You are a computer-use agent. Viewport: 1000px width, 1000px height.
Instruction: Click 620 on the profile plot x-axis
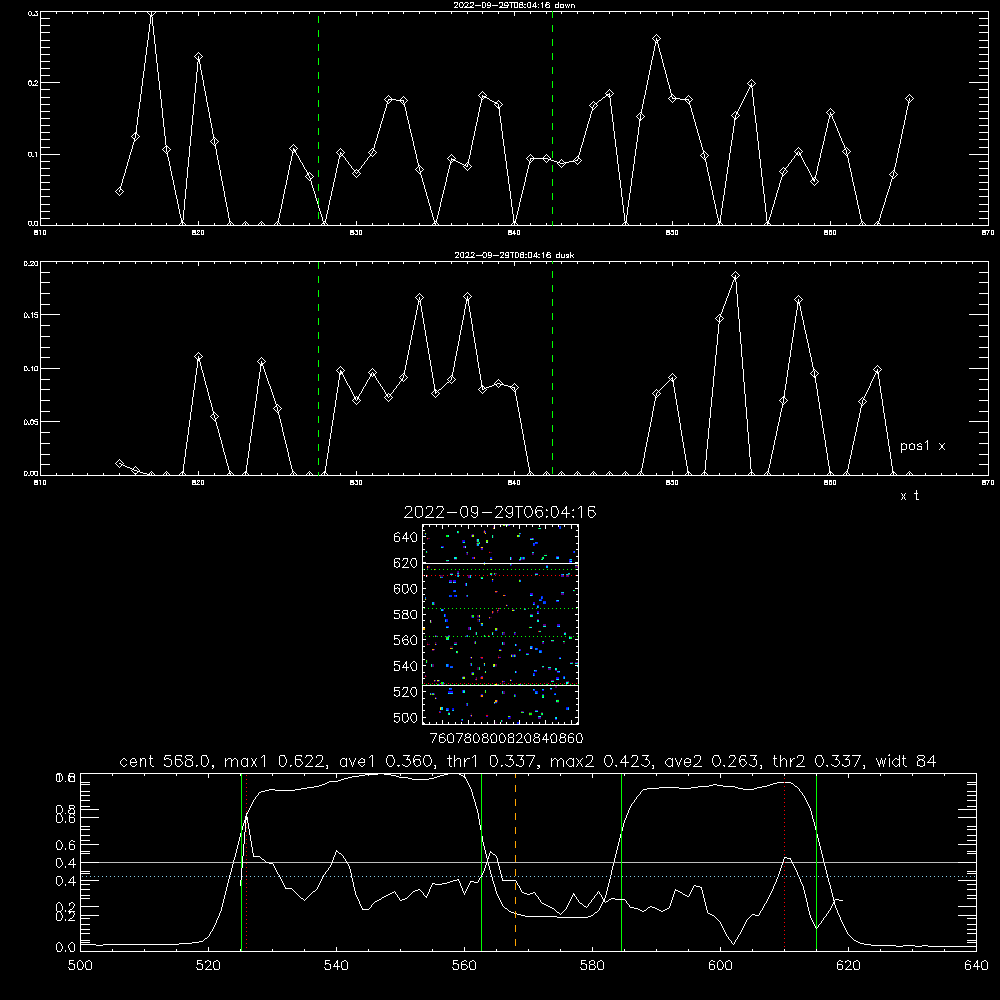point(848,965)
